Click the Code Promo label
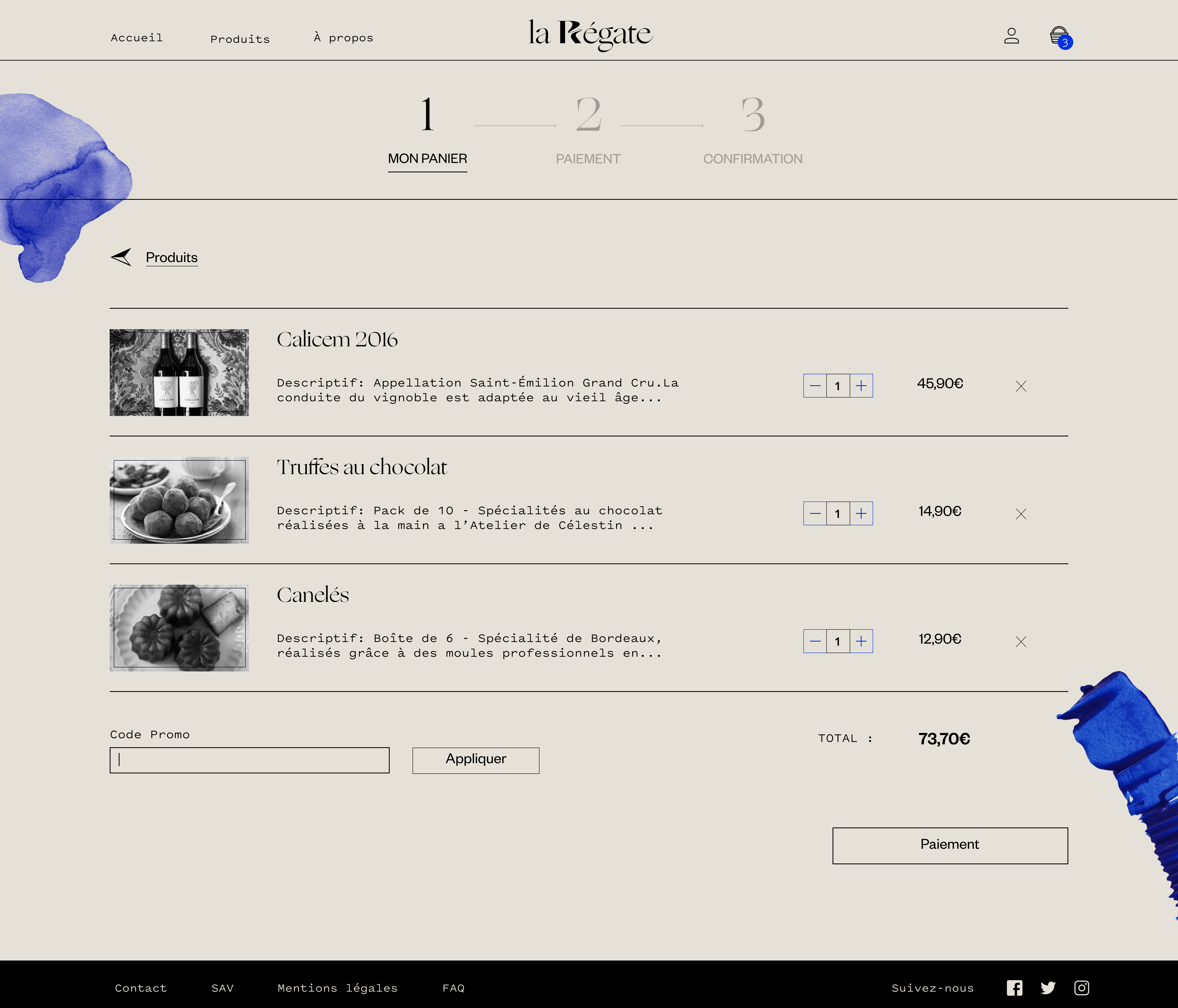This screenshot has width=1178, height=1008. [150, 735]
